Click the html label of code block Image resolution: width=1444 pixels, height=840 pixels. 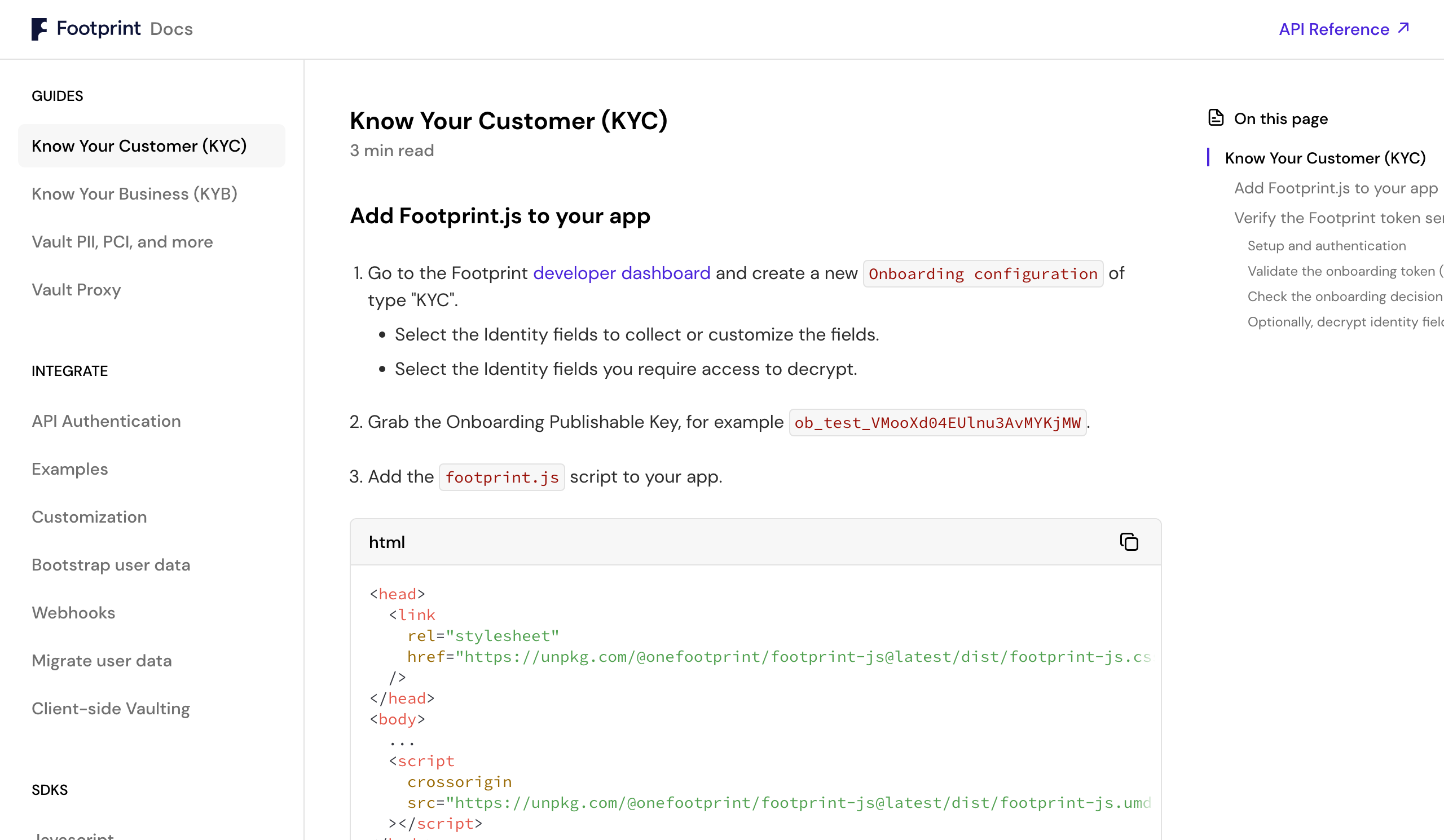point(387,542)
